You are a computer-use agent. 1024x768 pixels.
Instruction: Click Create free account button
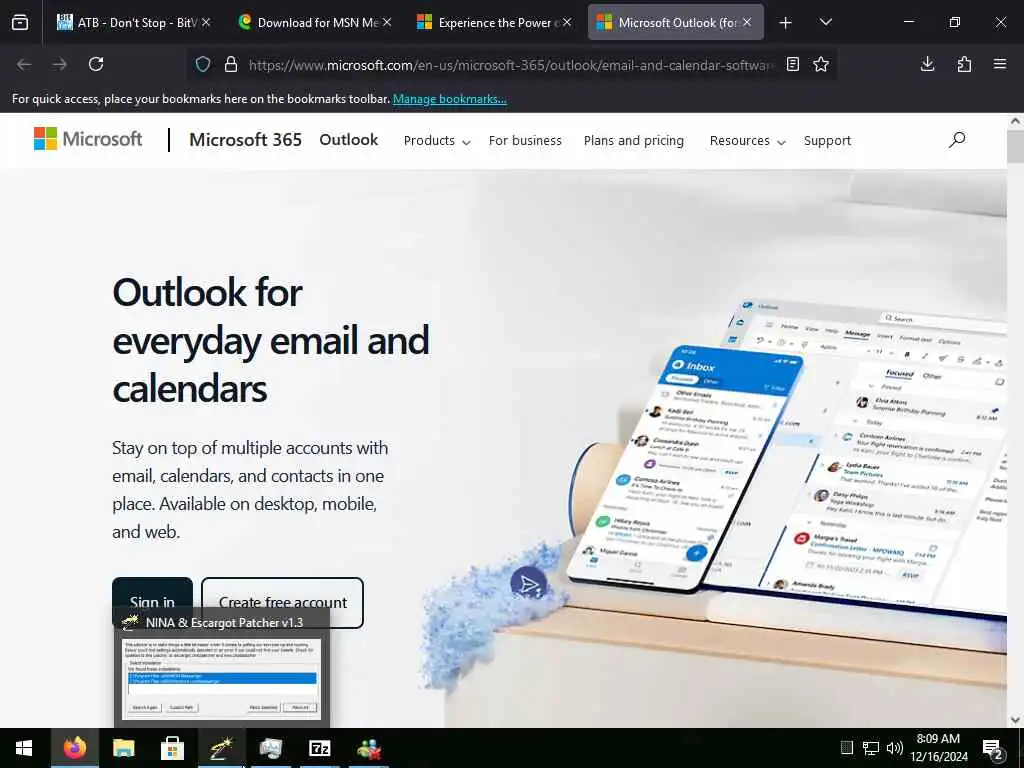pos(283,602)
